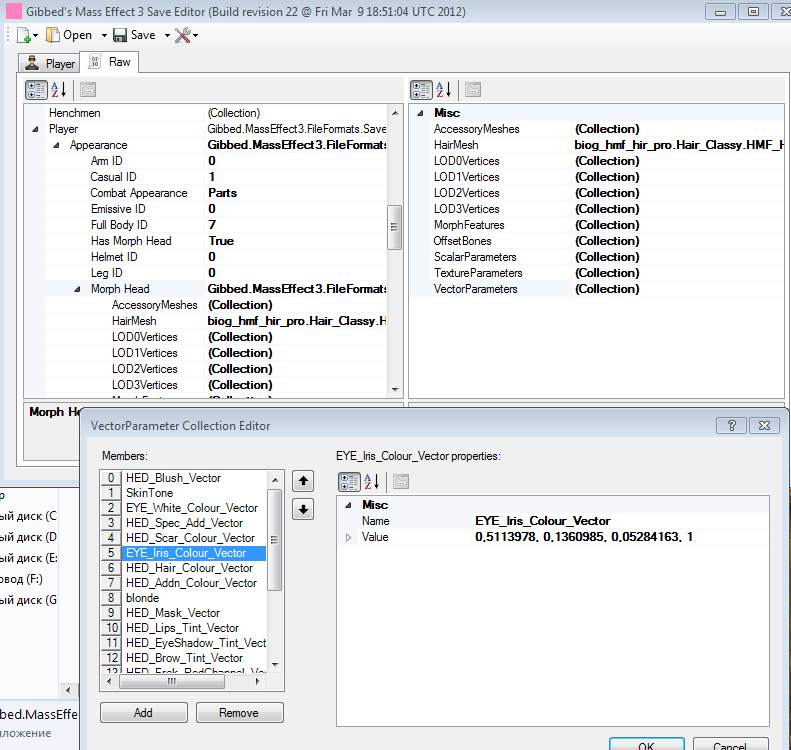Move selected member down with arrow button
Image resolution: width=791 pixels, height=750 pixels.
(303, 509)
